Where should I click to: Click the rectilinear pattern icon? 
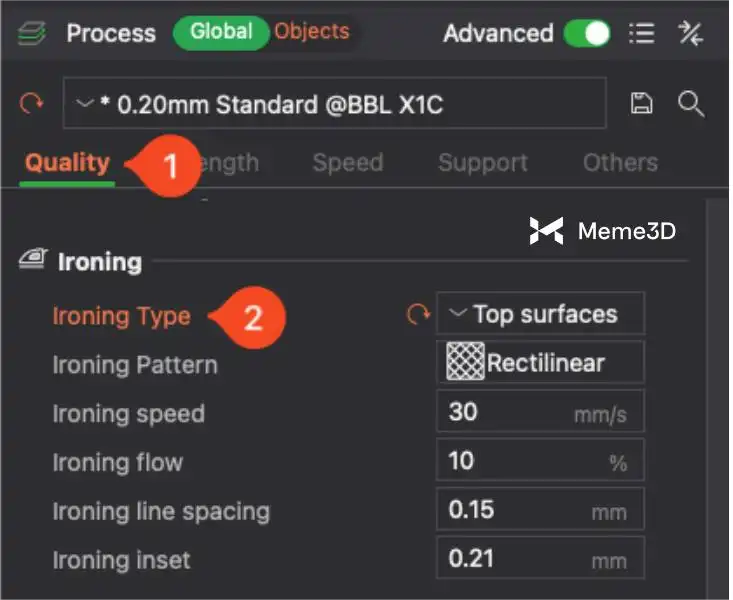(x=465, y=362)
